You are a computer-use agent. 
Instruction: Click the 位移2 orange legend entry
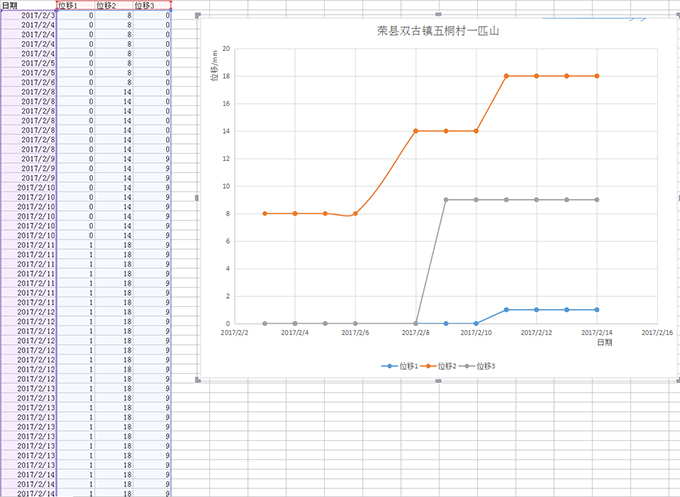pos(436,366)
